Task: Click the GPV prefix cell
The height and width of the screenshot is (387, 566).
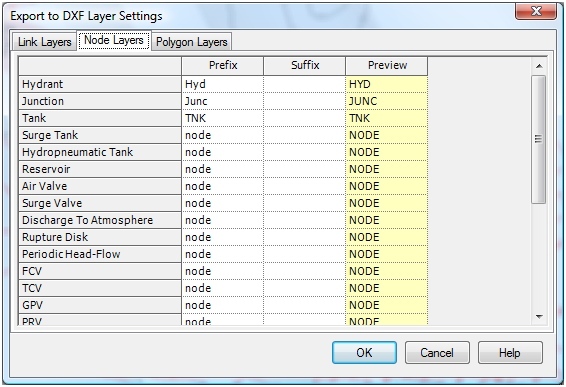Action: [223, 305]
